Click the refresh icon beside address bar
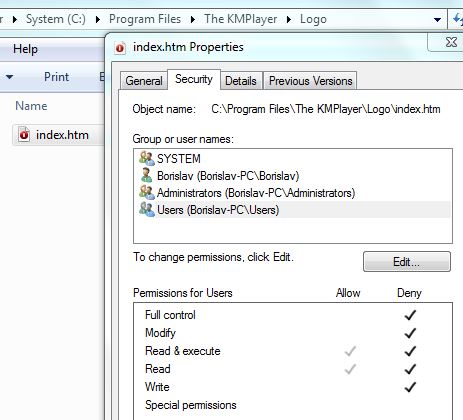 coord(458,19)
